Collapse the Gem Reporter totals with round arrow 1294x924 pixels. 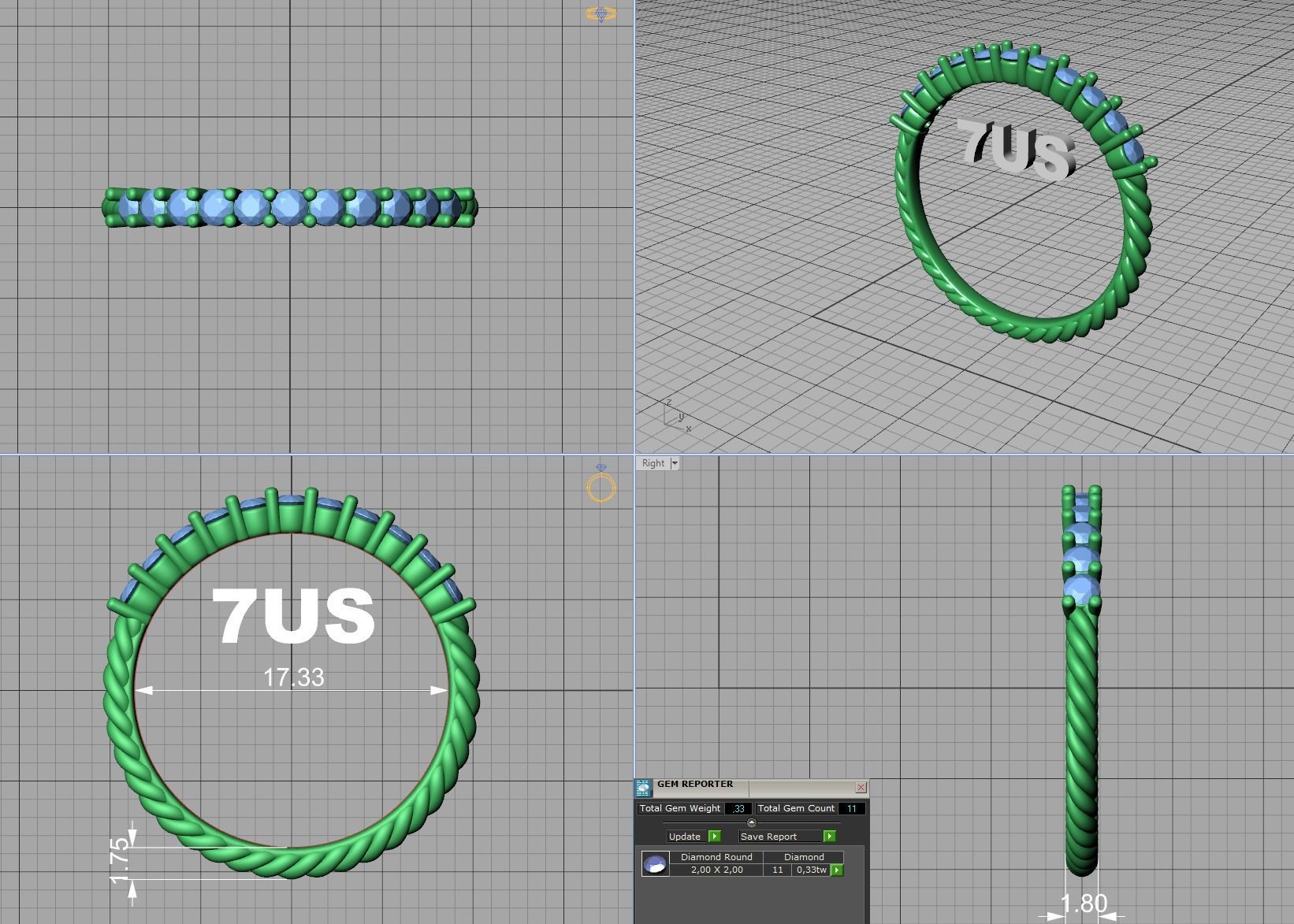[x=751, y=822]
